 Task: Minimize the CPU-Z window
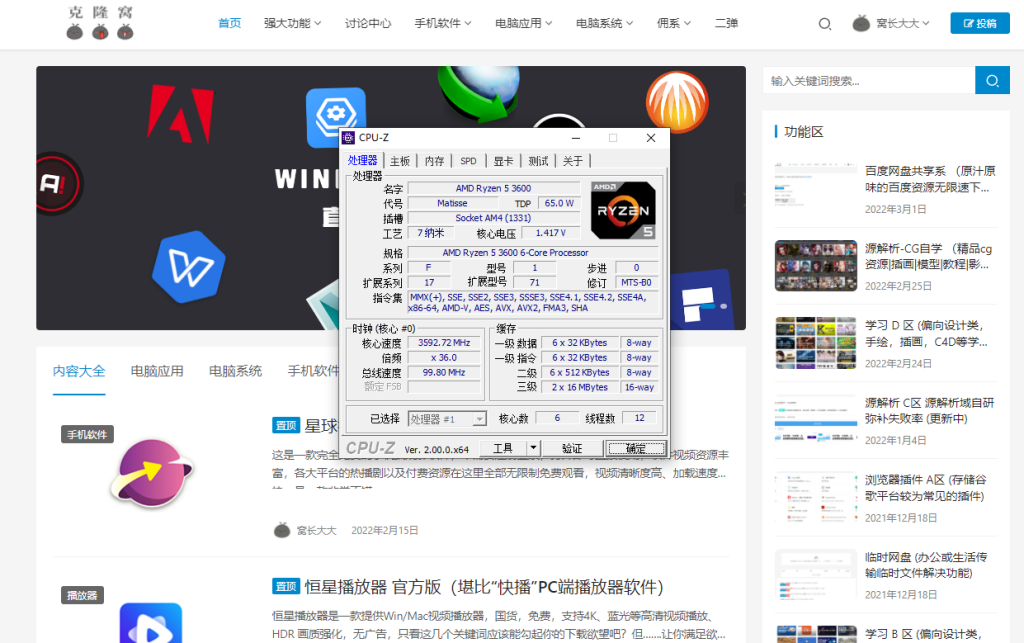[576, 138]
